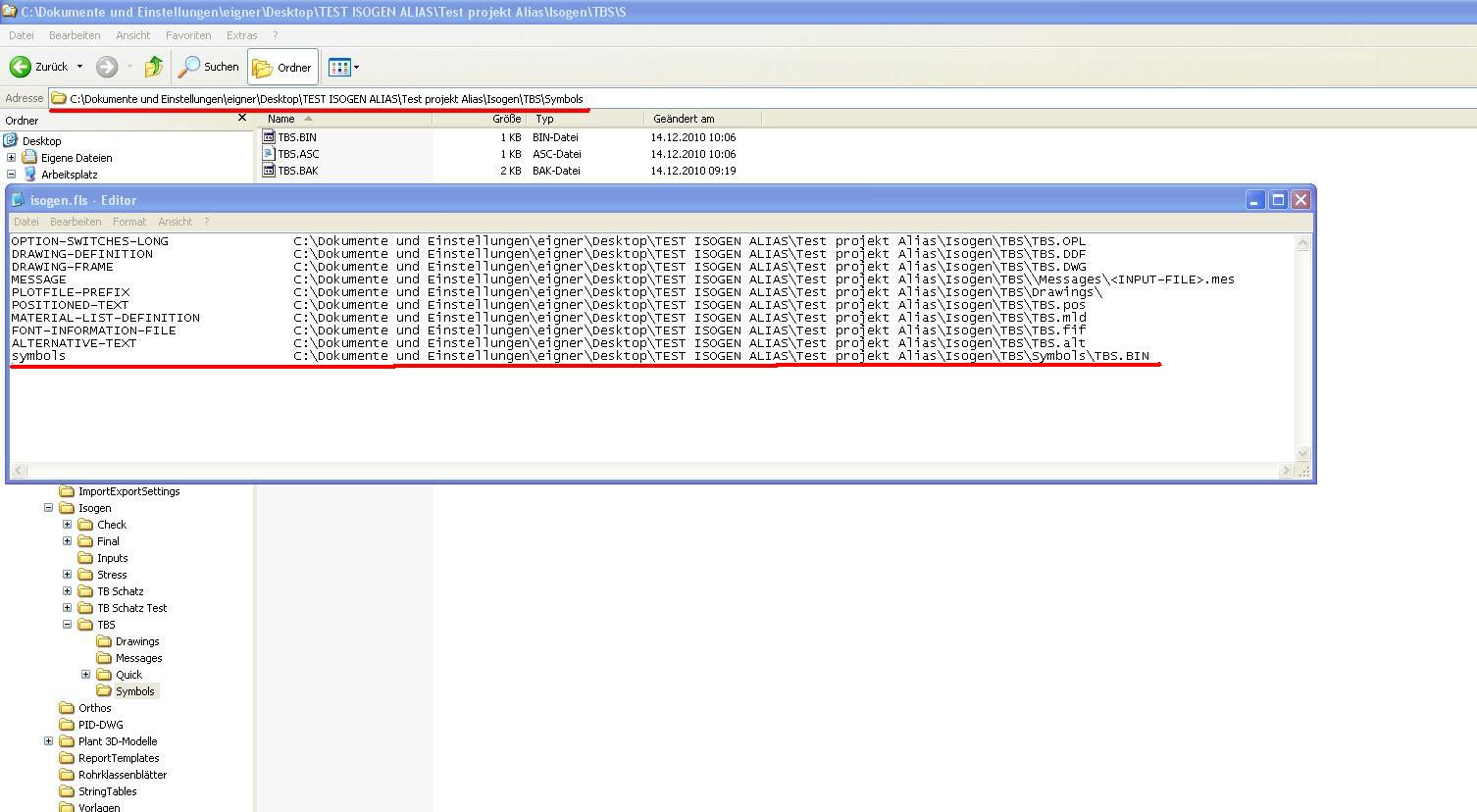Select Eigene Dateien folder

(x=76, y=158)
